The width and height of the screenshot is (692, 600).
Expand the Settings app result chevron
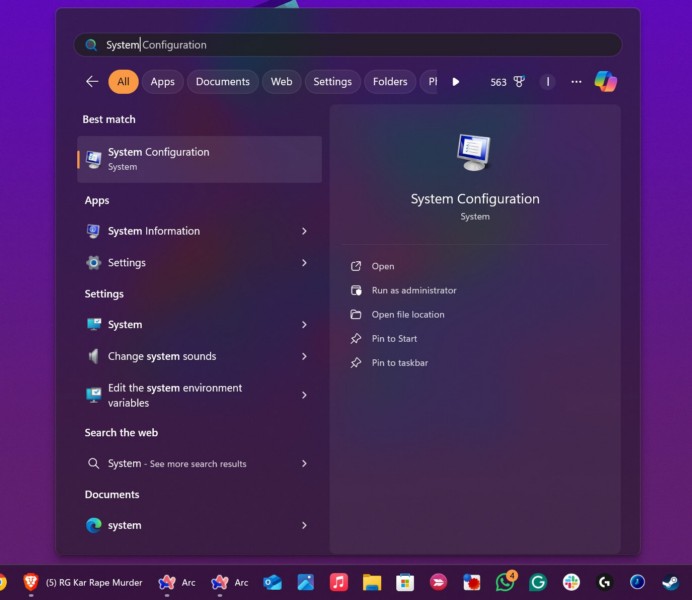coord(304,263)
